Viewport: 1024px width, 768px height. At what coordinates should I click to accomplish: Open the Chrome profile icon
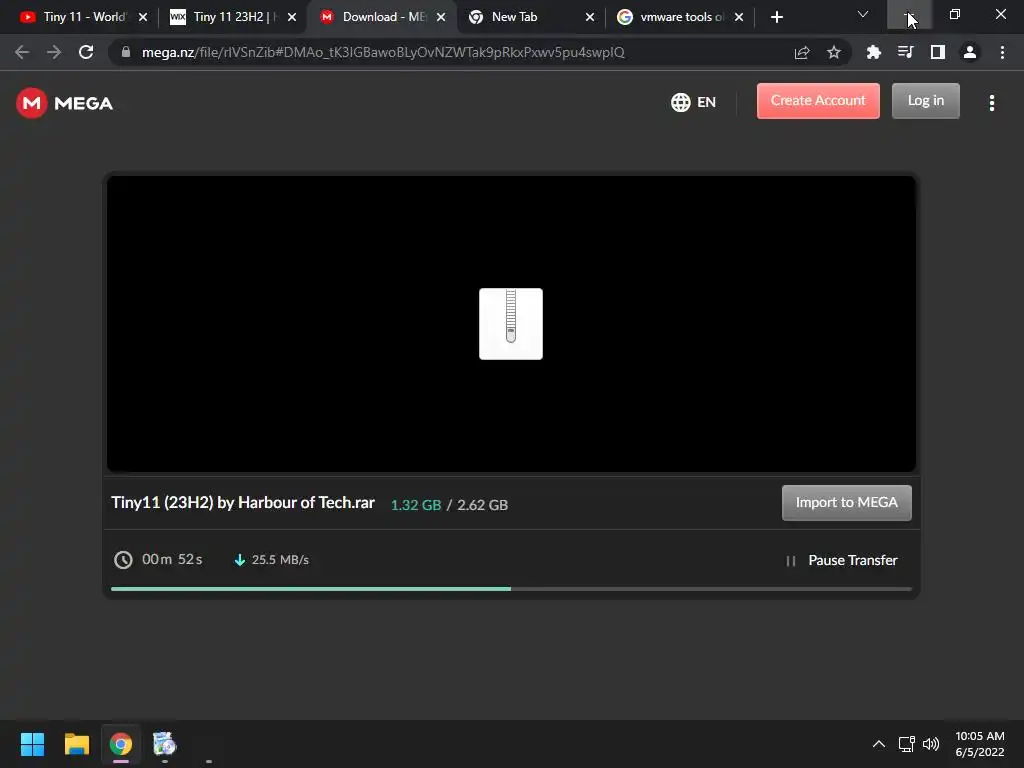(x=970, y=52)
